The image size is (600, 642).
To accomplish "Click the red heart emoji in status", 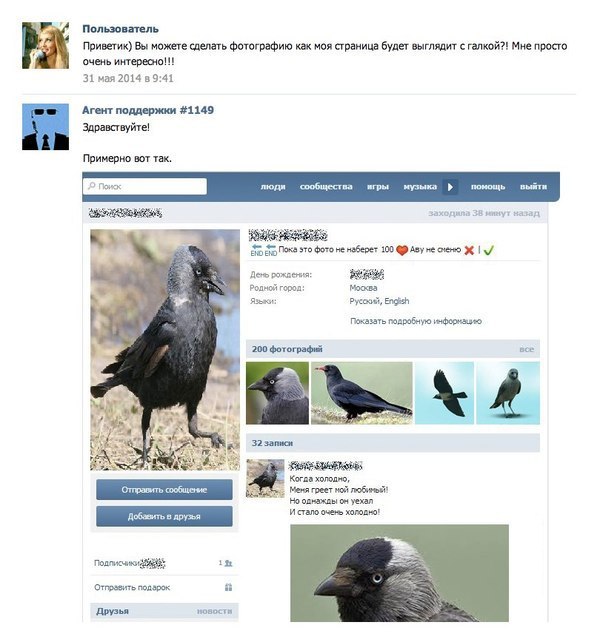I will 402,250.
